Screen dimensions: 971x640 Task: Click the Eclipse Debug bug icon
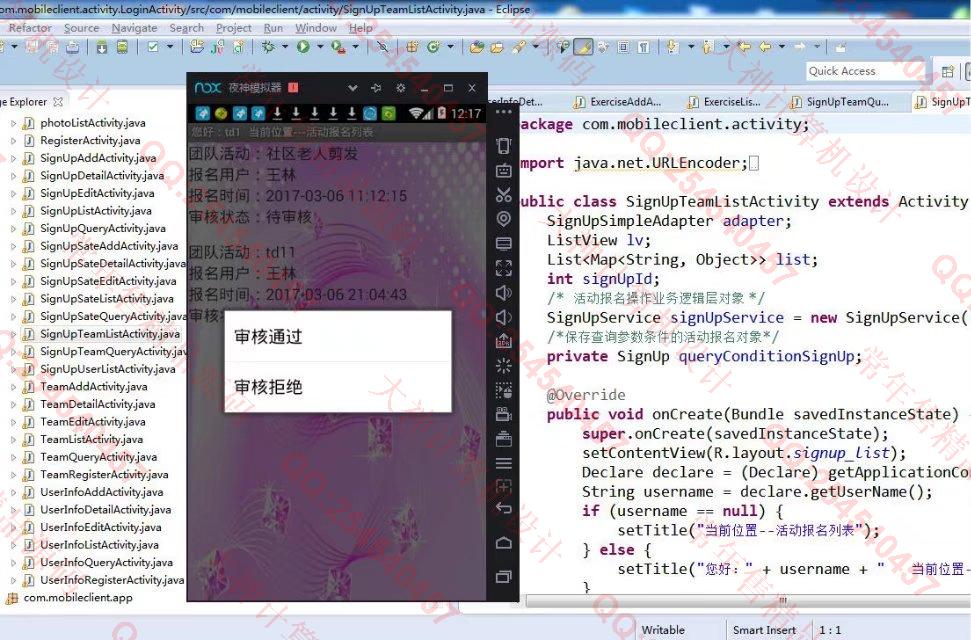[270, 47]
